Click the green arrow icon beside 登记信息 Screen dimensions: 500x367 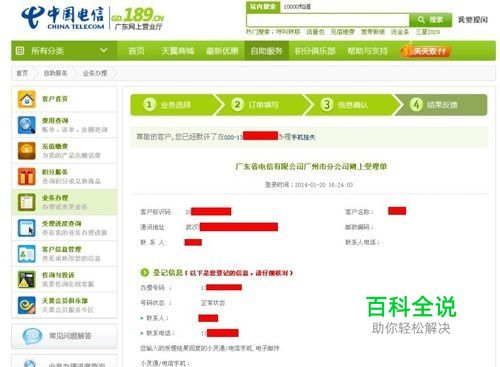click(x=145, y=273)
